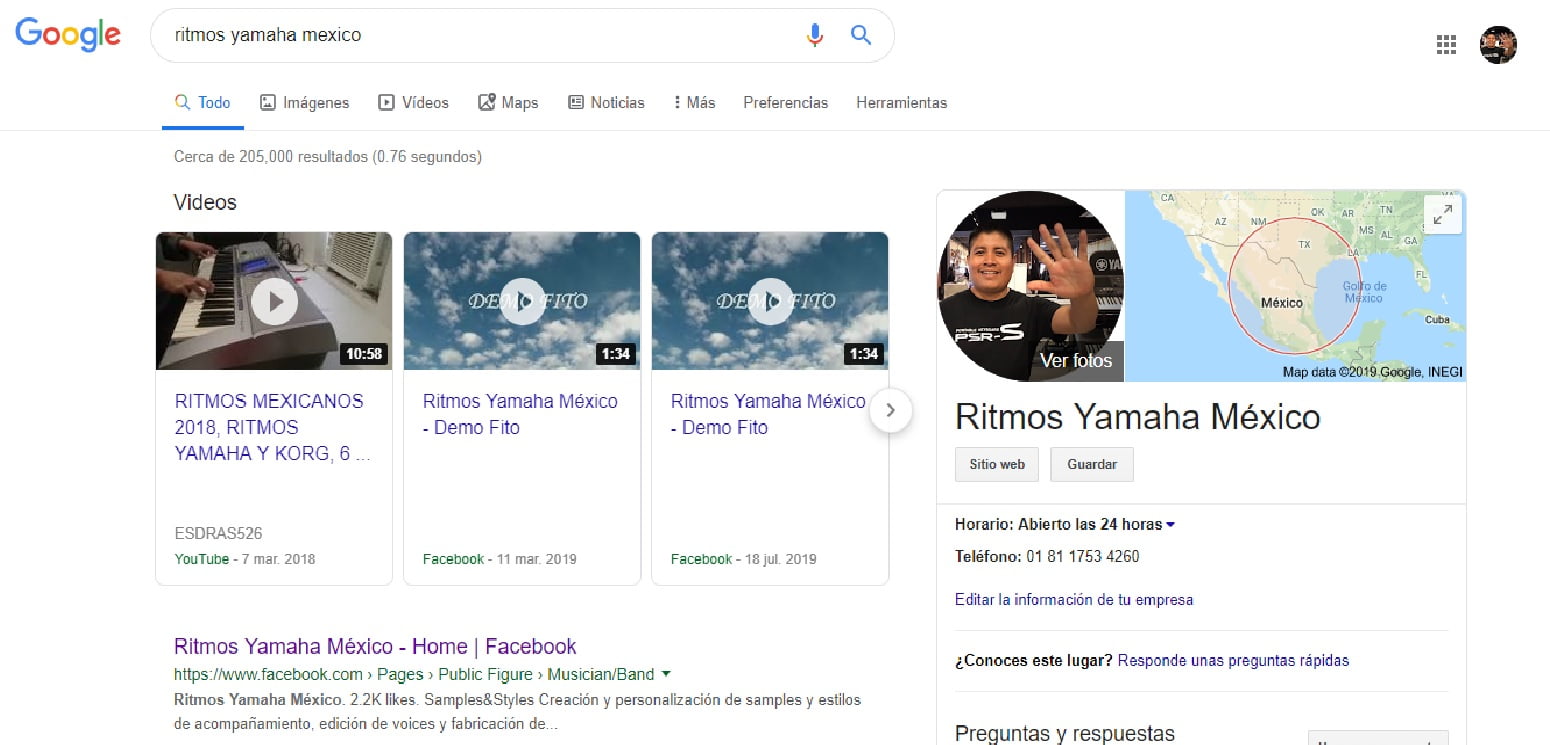Click the ESDRAS526 channel name
The width and height of the screenshot is (1550, 745).
click(219, 534)
